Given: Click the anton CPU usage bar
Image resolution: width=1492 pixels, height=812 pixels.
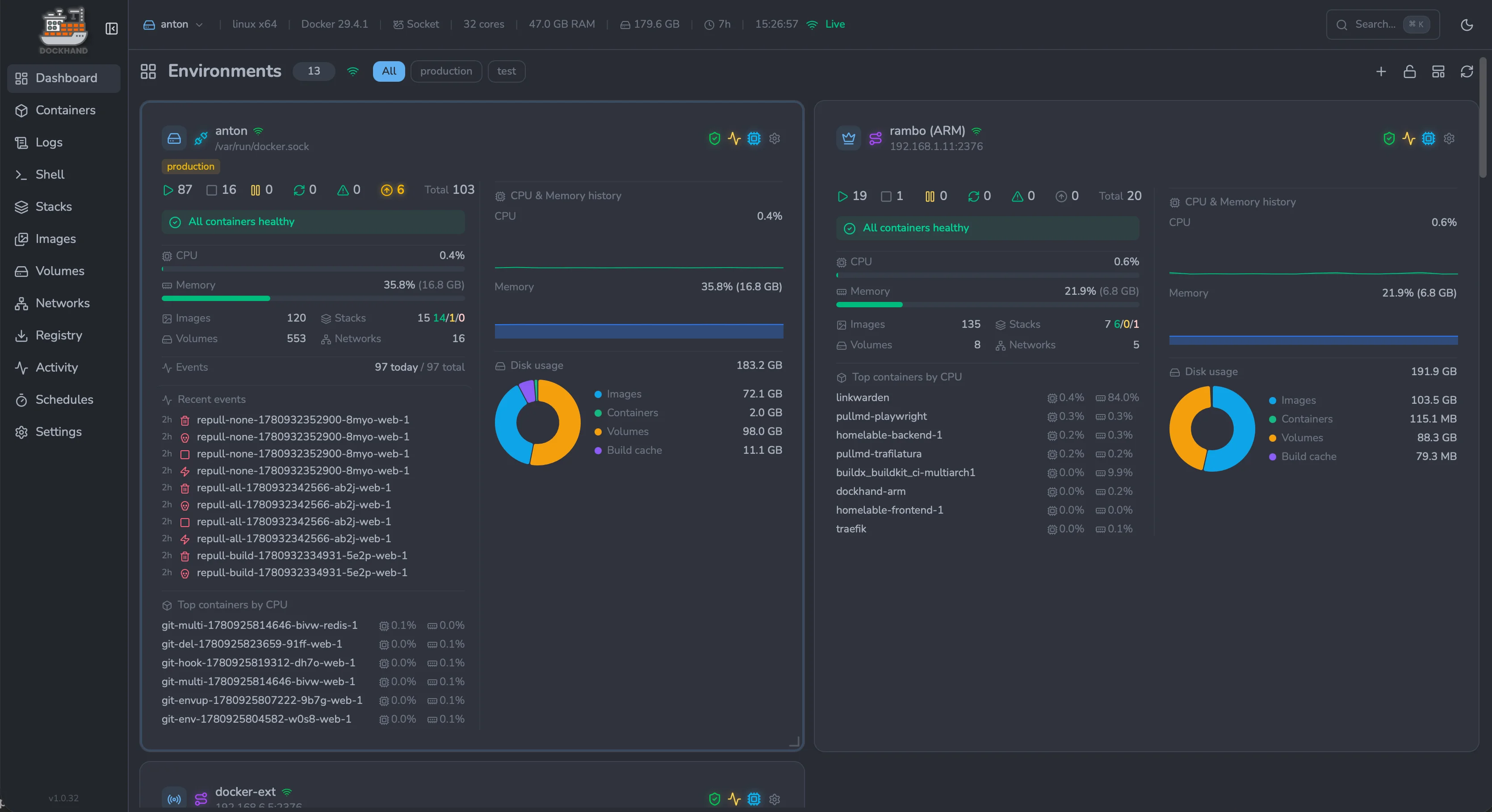Looking at the screenshot, I should (x=313, y=269).
